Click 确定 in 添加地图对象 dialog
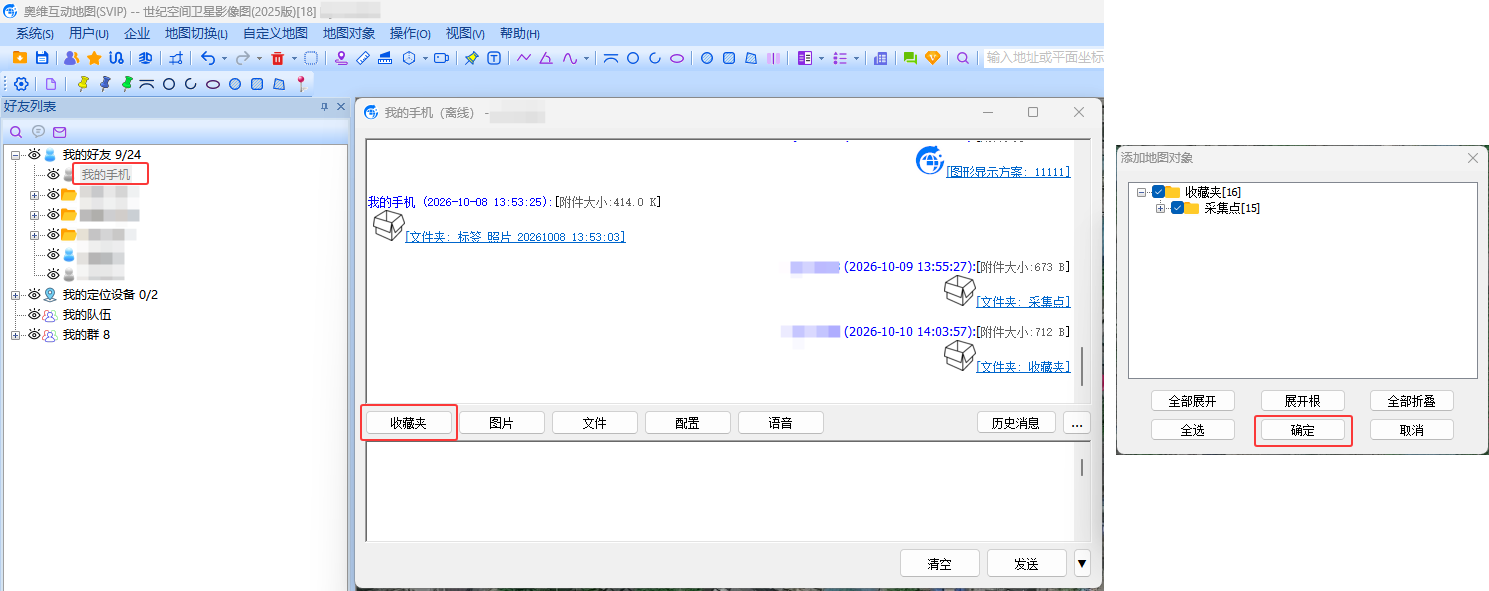1489x591 pixels. (1303, 430)
